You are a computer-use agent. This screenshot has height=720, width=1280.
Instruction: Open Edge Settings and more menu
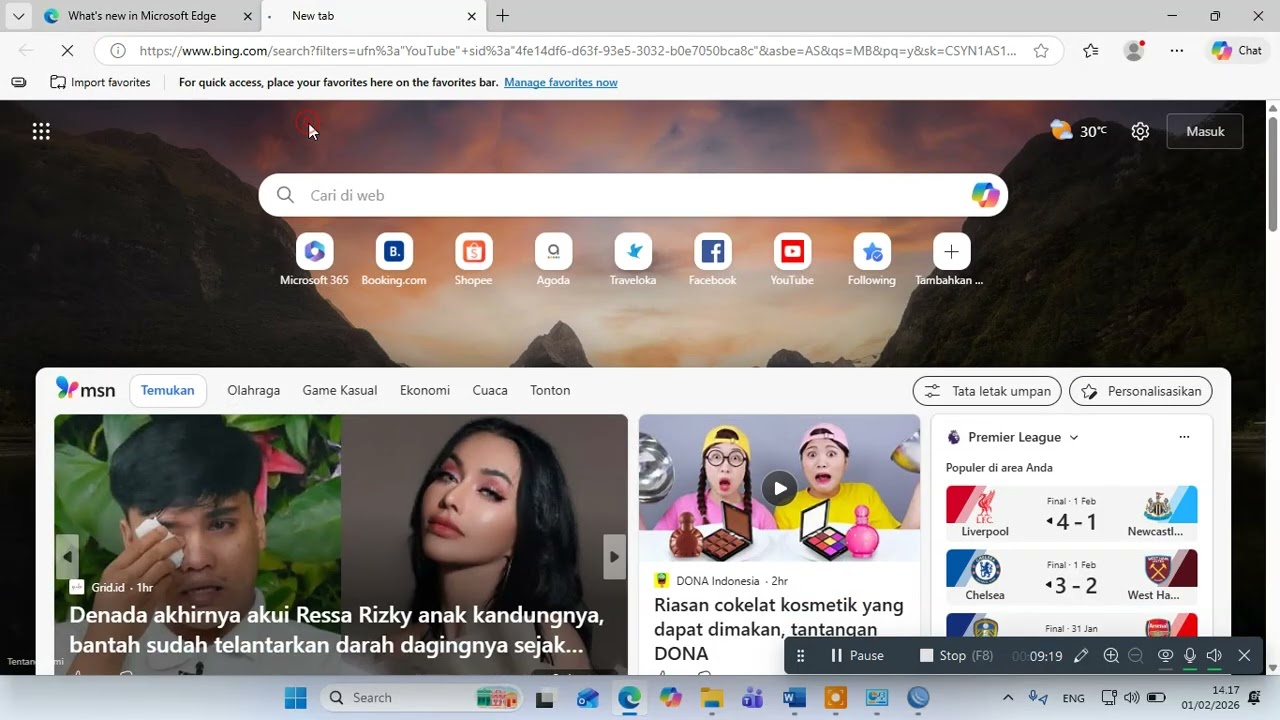pyautogui.click(x=1176, y=50)
